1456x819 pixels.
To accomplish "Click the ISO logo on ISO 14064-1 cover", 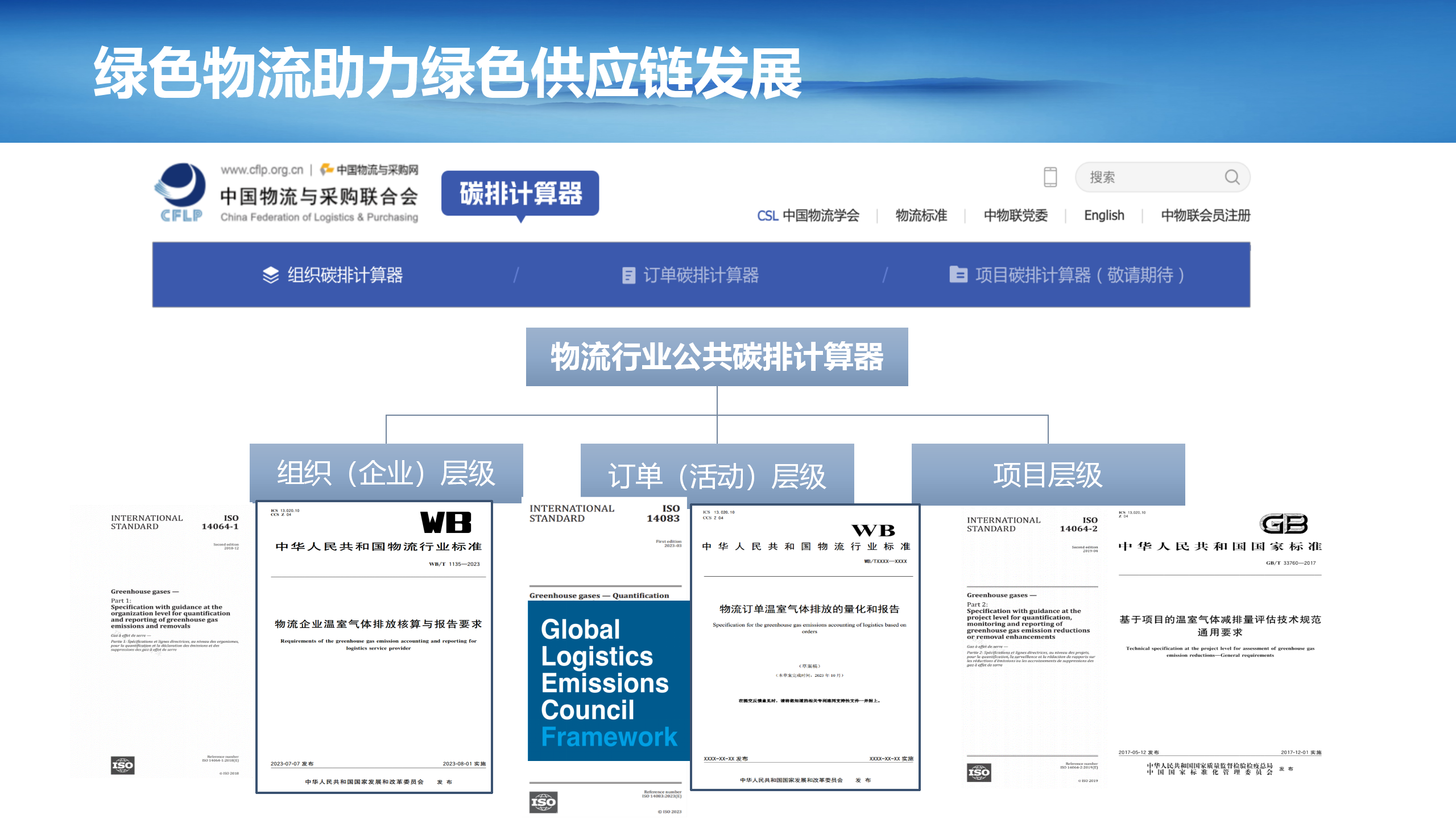I will pos(122,765).
